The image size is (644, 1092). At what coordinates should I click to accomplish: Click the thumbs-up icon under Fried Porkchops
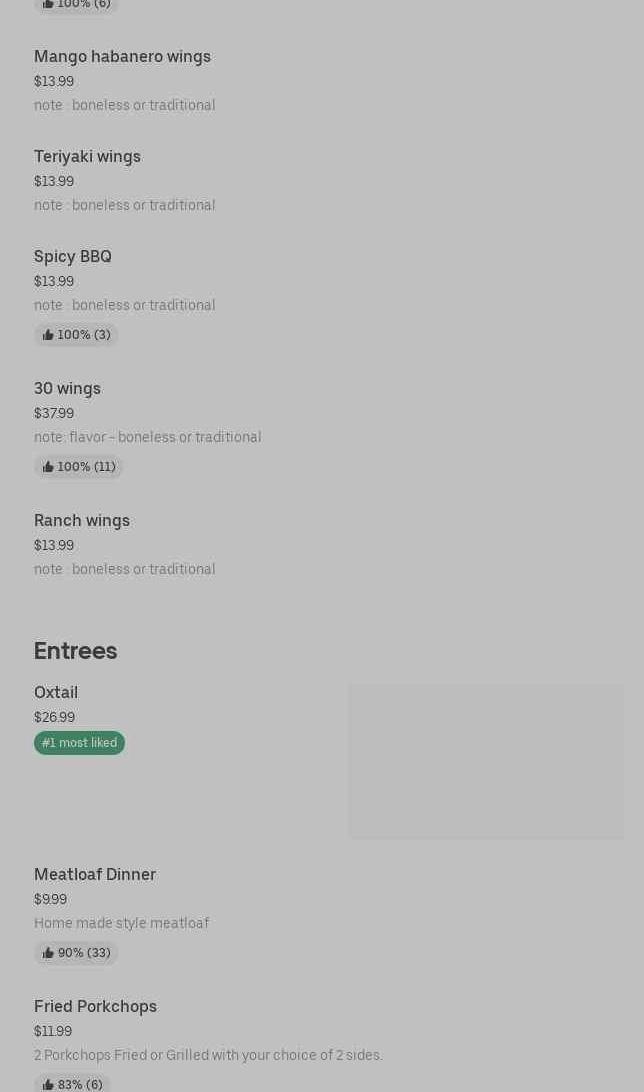(48, 1084)
